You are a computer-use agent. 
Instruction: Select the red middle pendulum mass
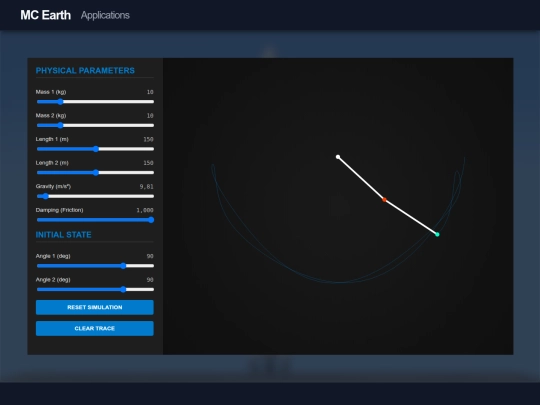pyautogui.click(x=384, y=200)
